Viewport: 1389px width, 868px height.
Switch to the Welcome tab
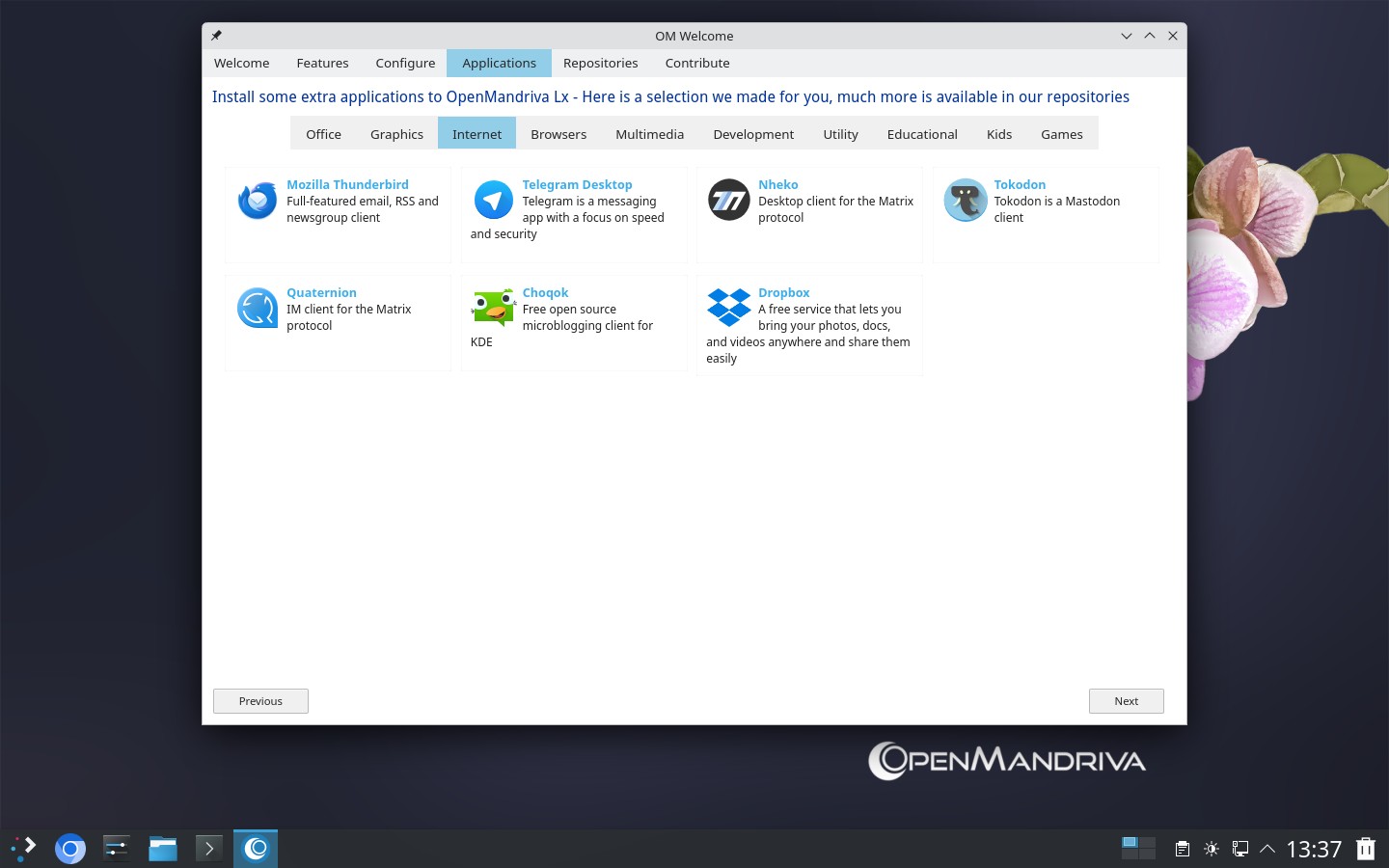point(242,63)
